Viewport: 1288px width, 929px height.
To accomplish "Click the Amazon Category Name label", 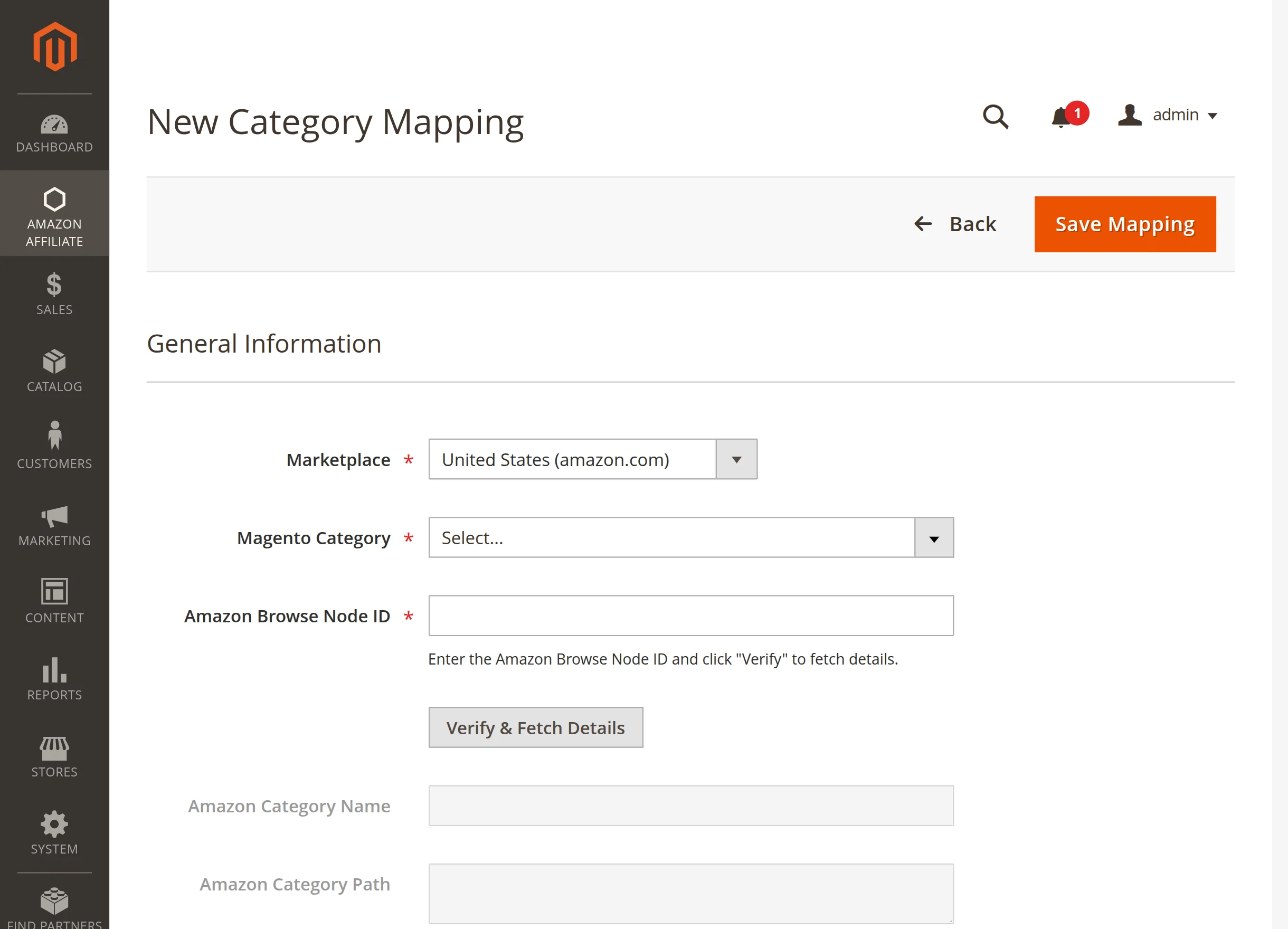I will [x=289, y=807].
